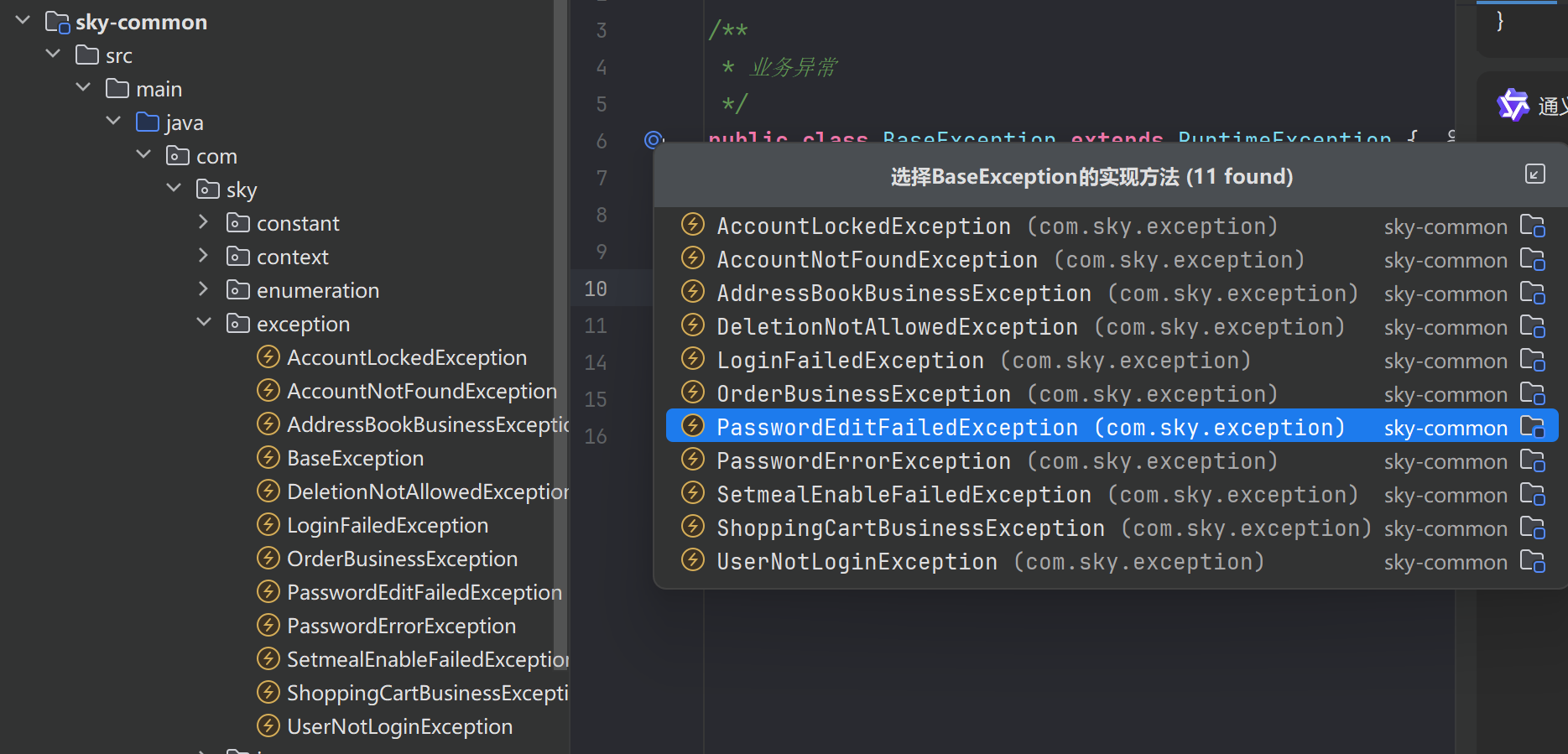Expand the context package chevron
The width and height of the screenshot is (1568, 754).
204,256
